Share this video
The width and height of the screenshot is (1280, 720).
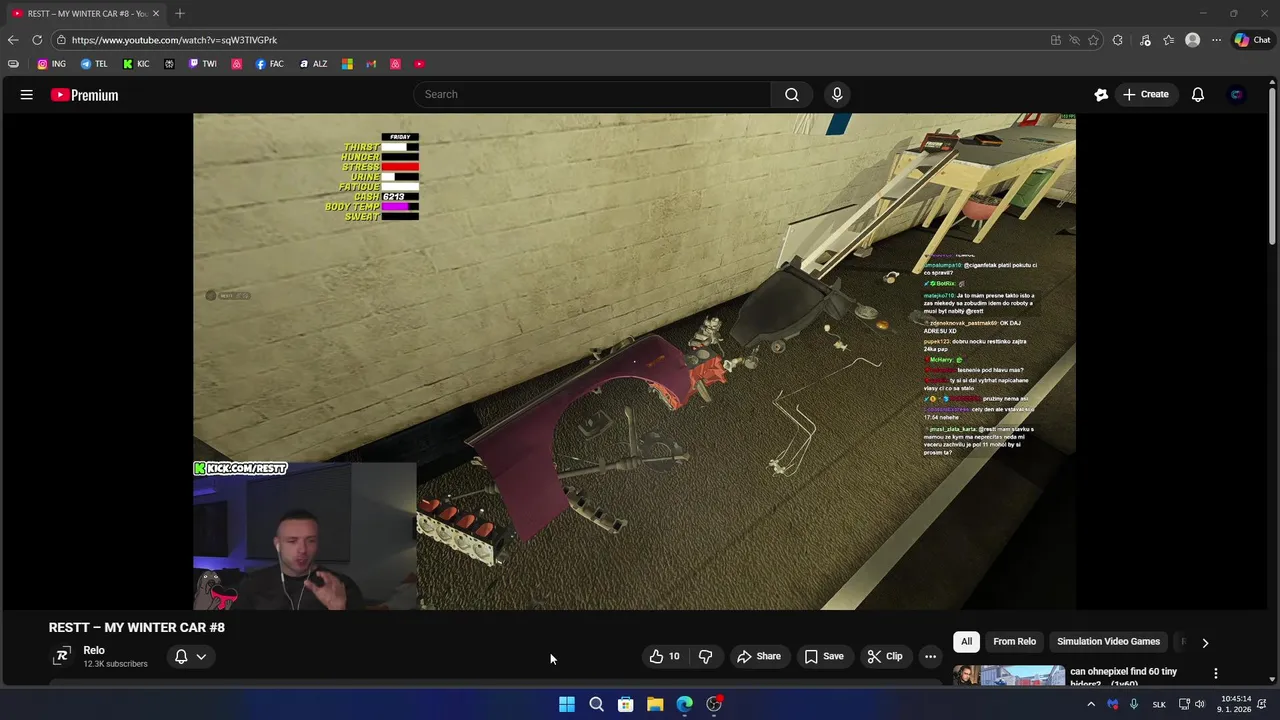coord(759,656)
